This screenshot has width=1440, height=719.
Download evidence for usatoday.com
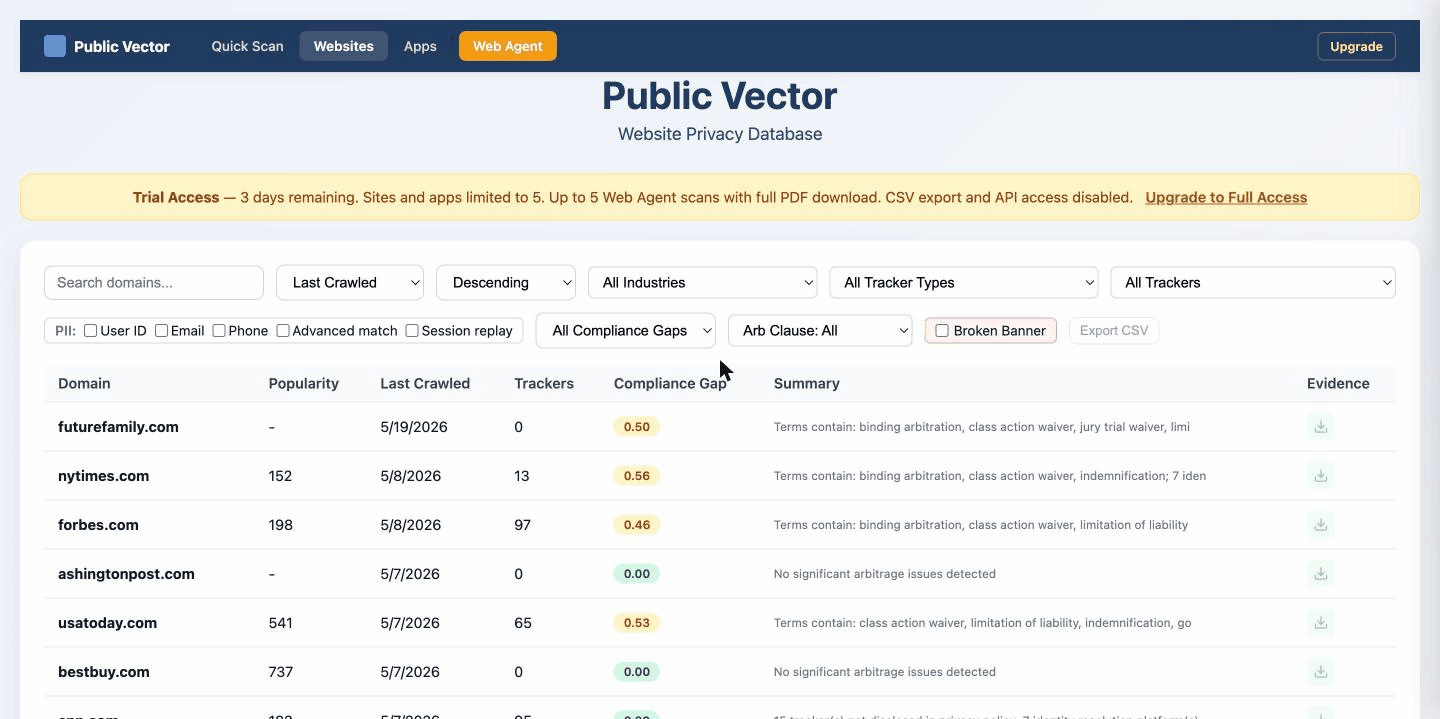(1321, 623)
